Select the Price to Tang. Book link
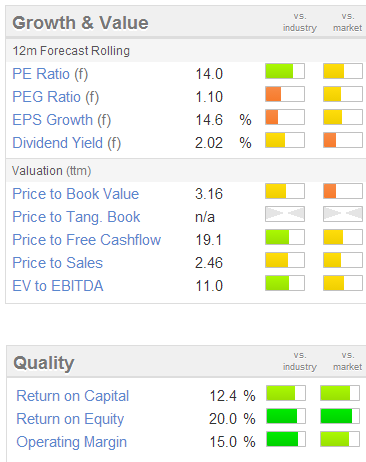The width and height of the screenshot is (366, 462). pos(76,217)
